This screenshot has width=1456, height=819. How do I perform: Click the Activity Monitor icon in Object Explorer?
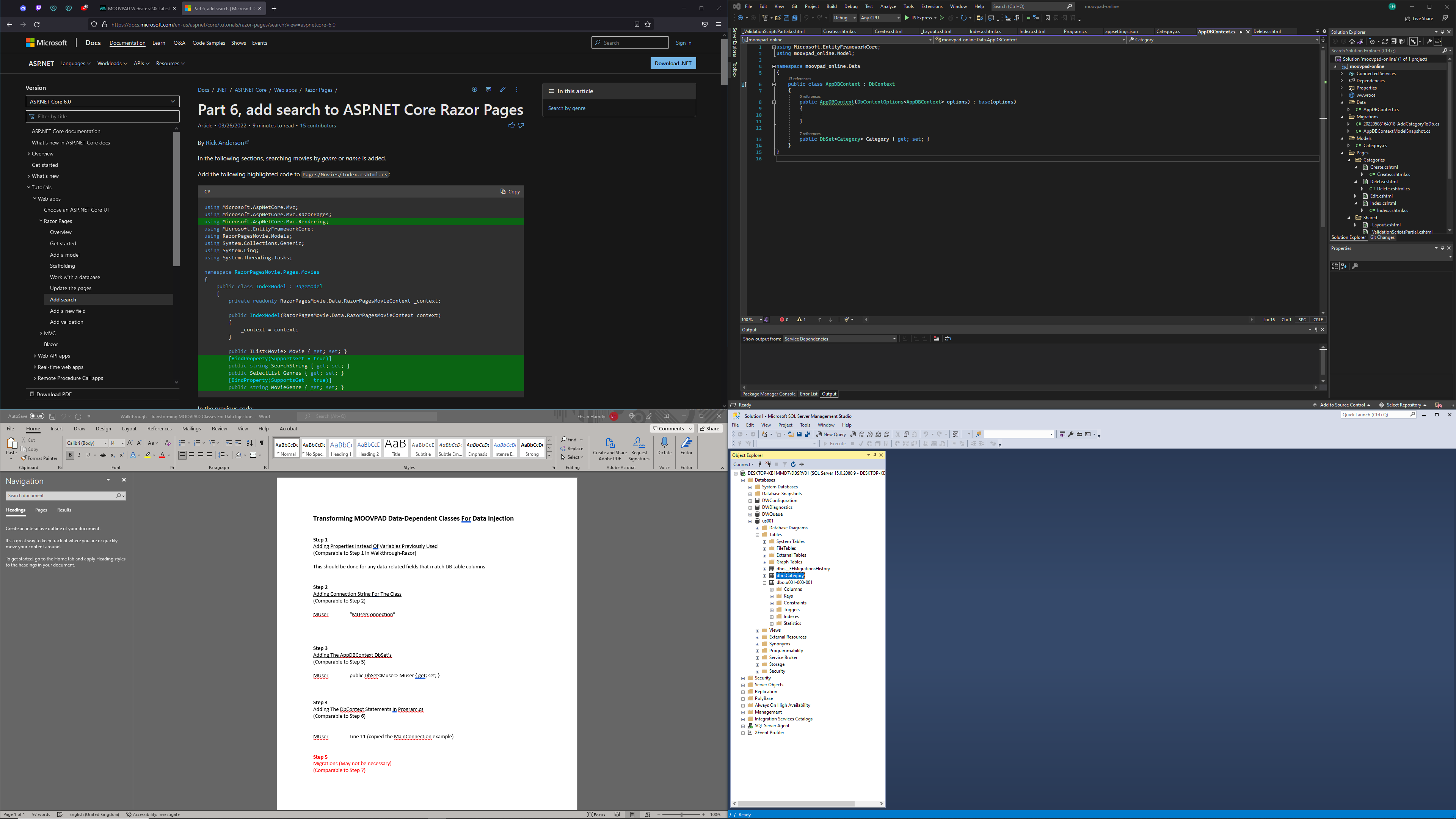pos(802,464)
